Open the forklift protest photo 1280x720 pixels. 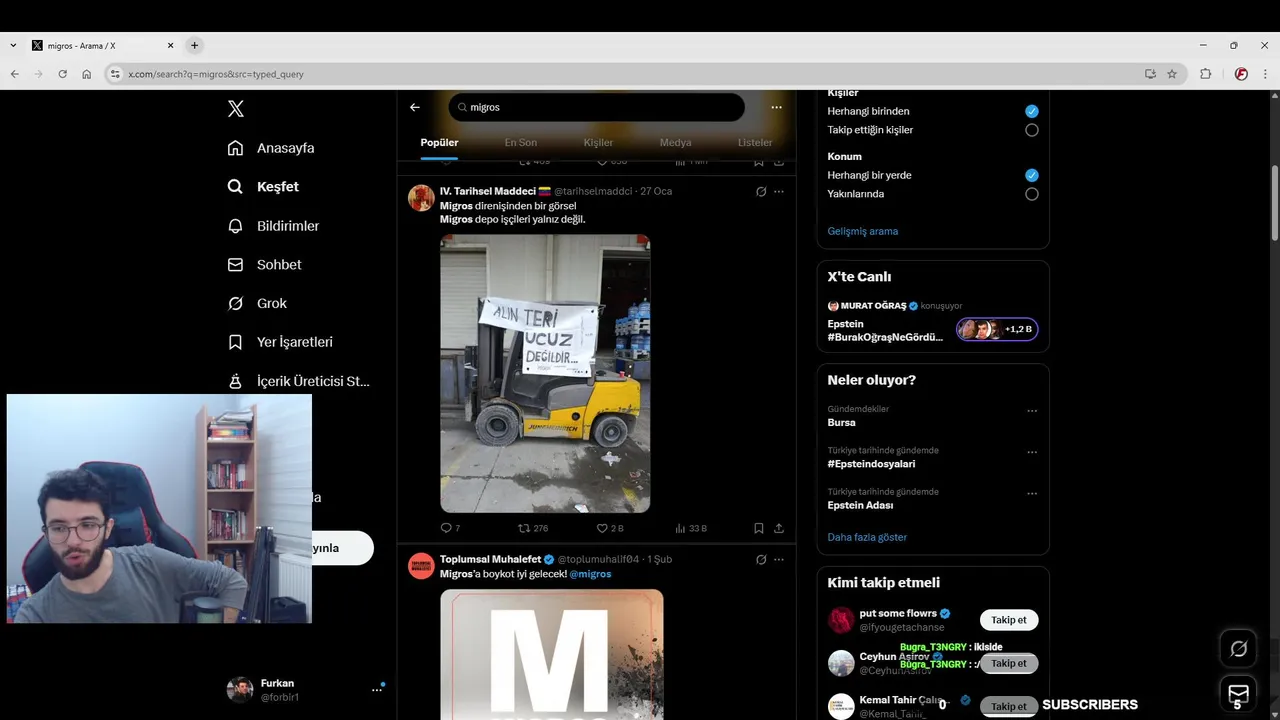[x=545, y=373]
